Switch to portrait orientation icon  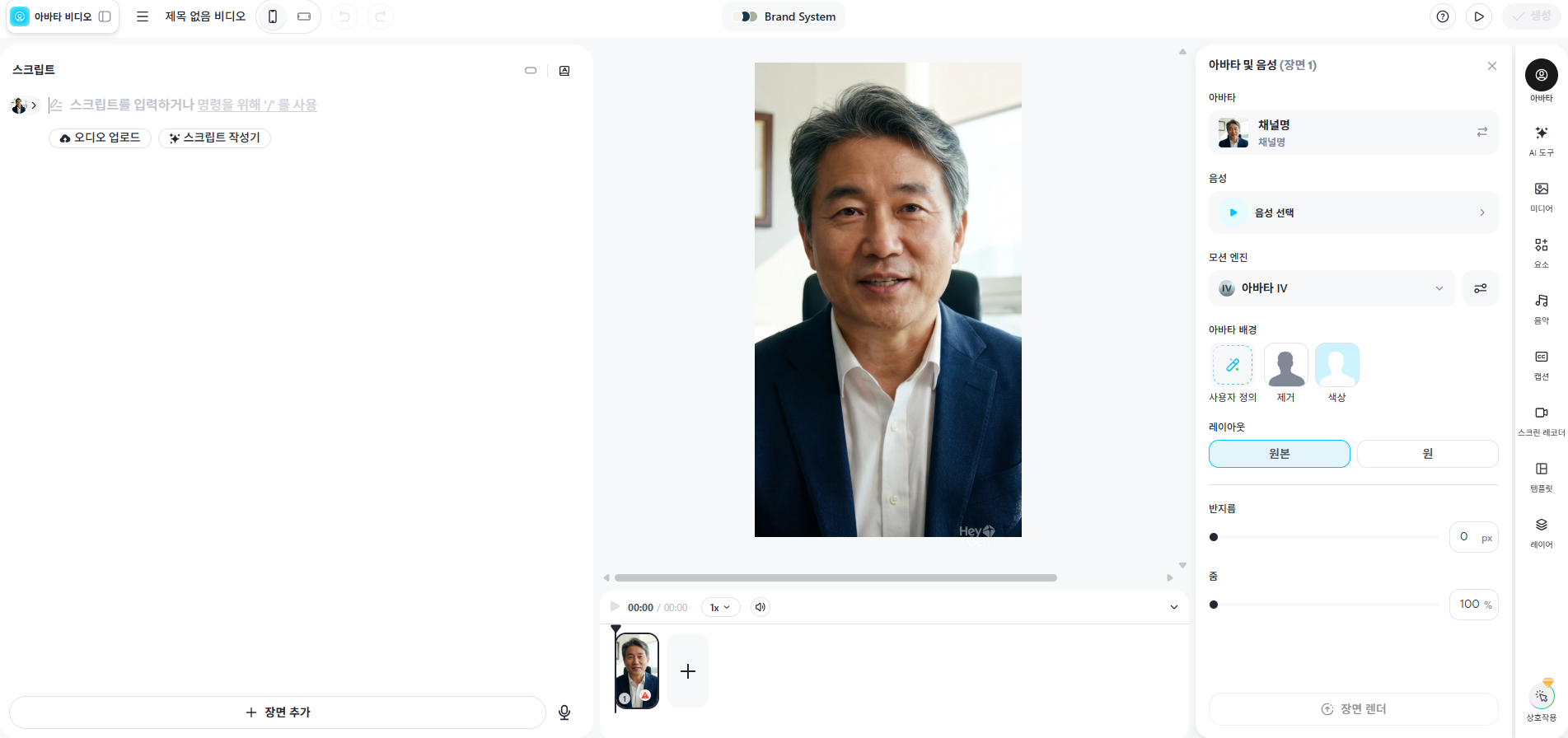[x=273, y=16]
